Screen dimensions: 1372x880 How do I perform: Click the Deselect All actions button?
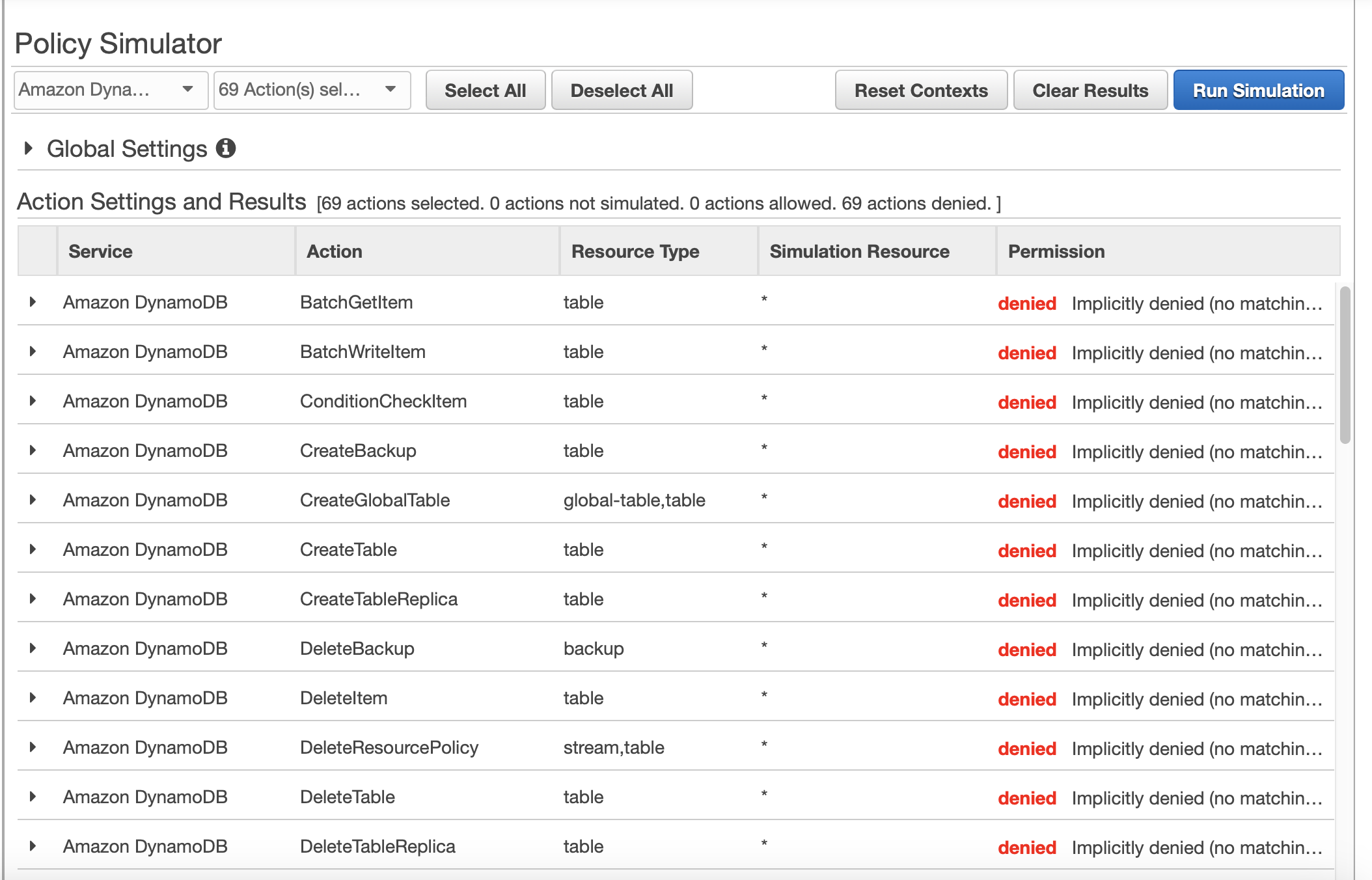click(623, 91)
